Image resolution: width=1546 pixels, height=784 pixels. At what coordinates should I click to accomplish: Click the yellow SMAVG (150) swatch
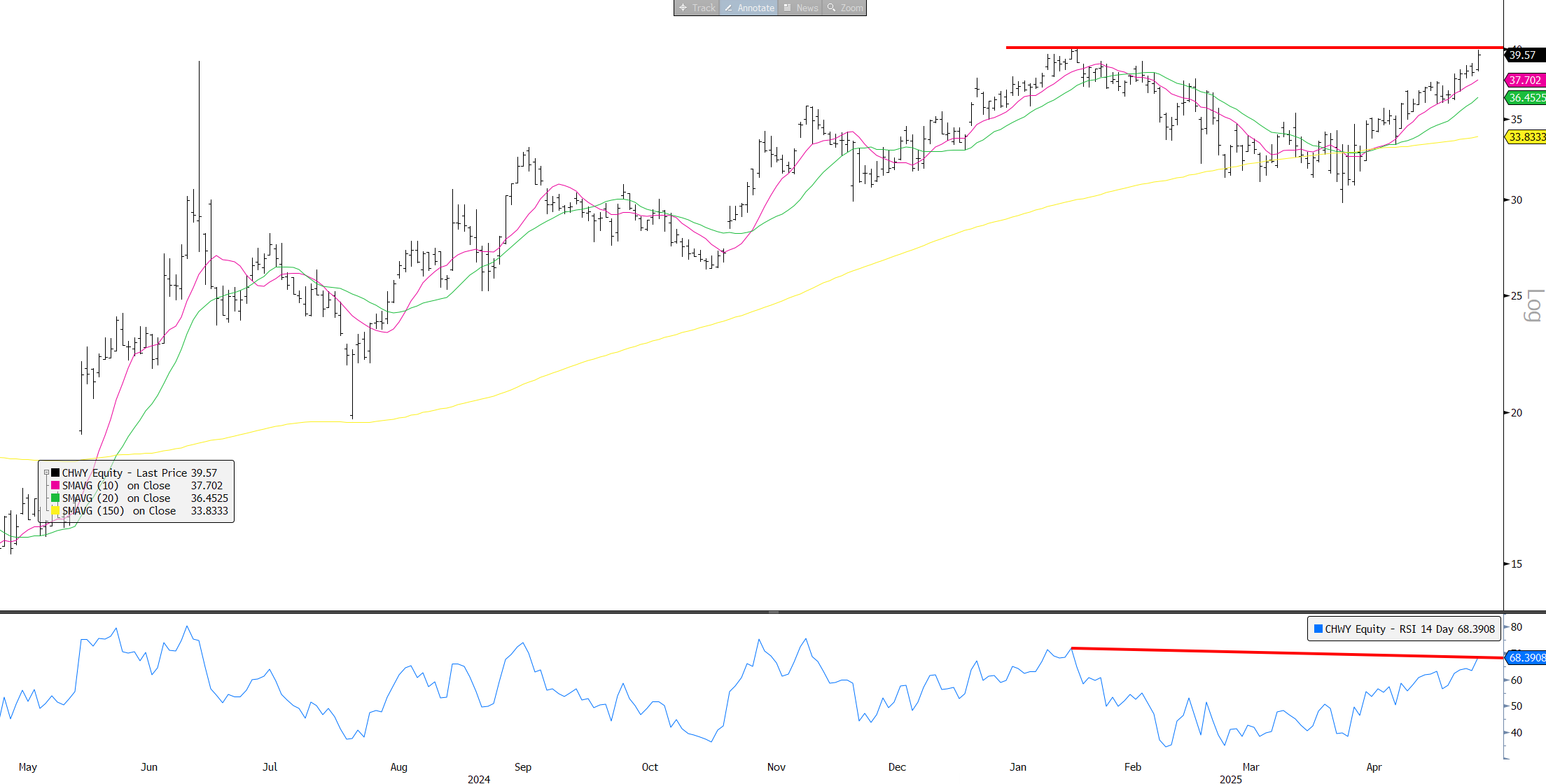[x=55, y=511]
